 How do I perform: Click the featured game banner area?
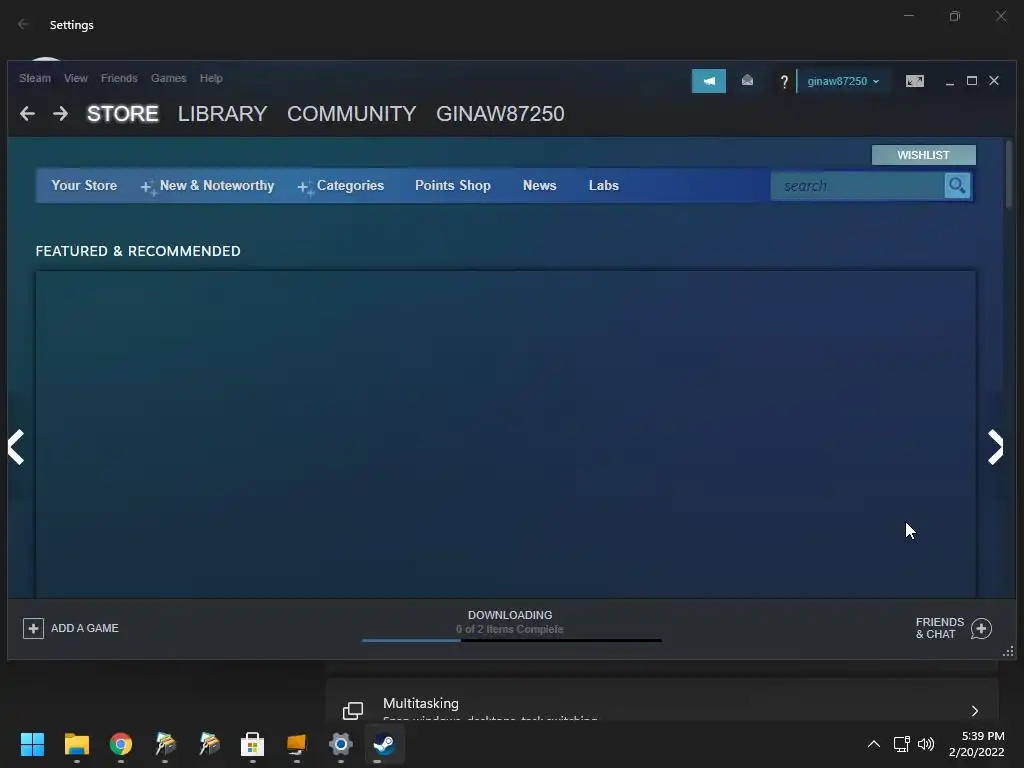tap(505, 434)
